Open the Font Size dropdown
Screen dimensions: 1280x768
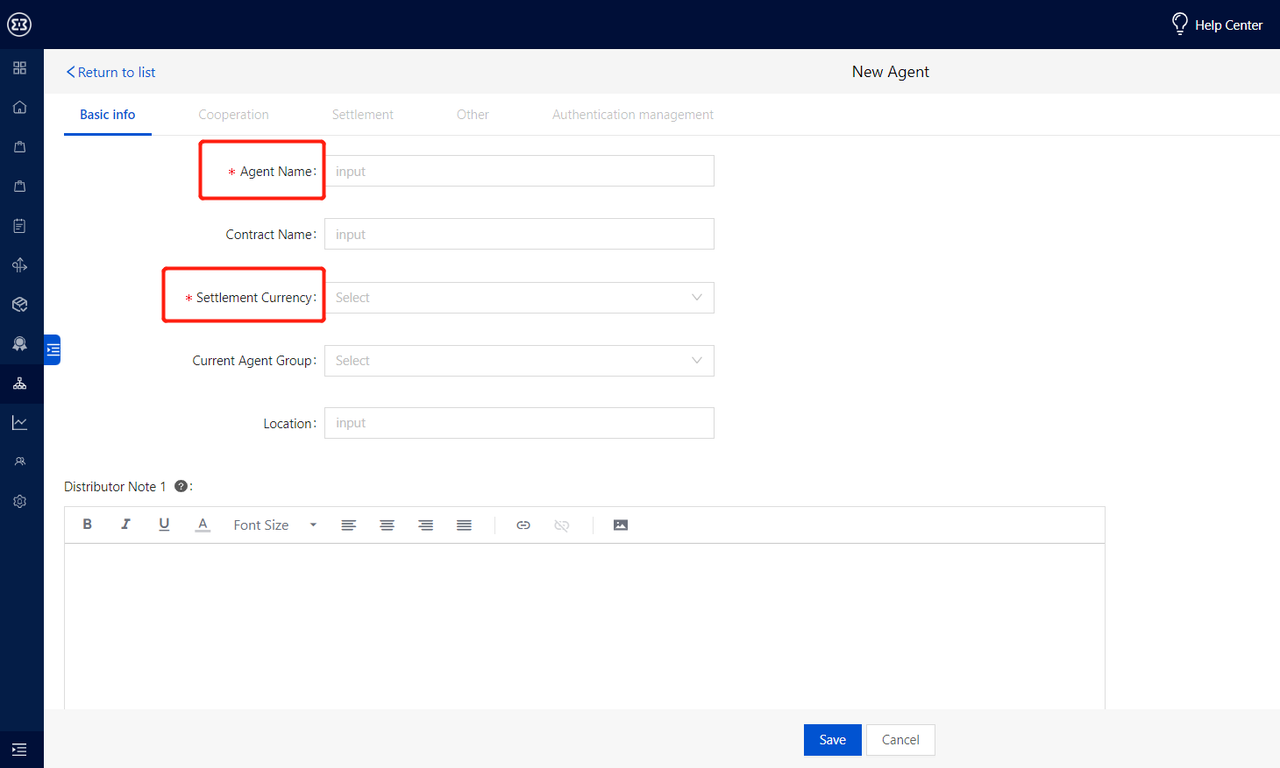274,525
